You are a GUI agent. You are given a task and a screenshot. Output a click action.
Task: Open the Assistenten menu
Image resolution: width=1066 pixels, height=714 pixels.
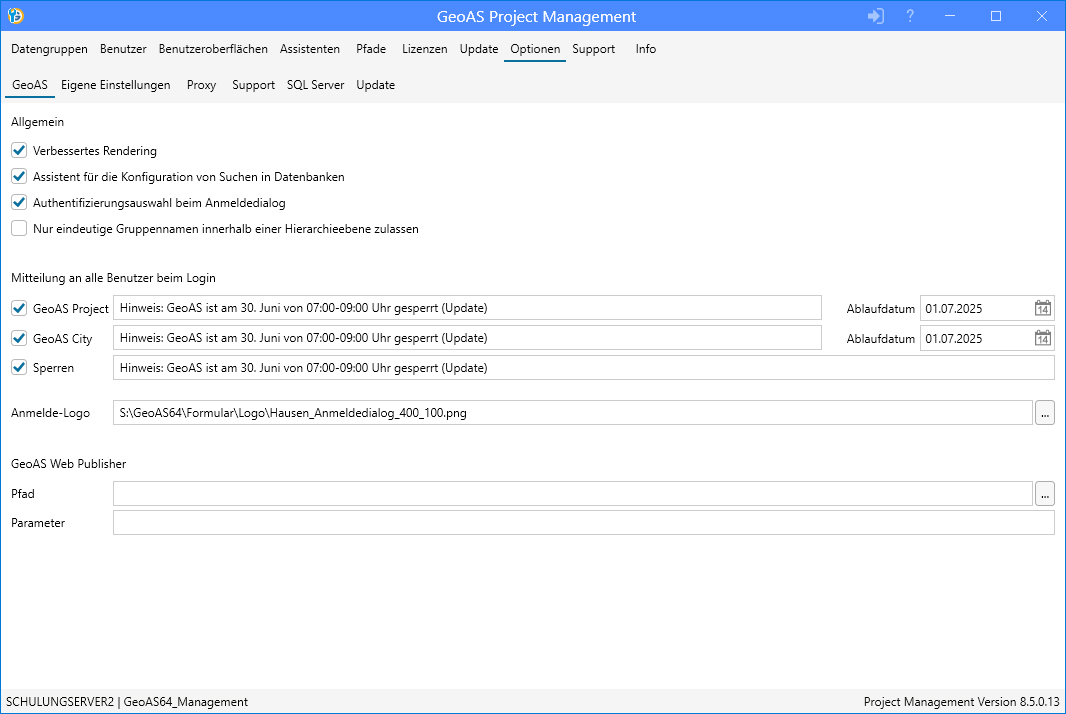(x=310, y=49)
